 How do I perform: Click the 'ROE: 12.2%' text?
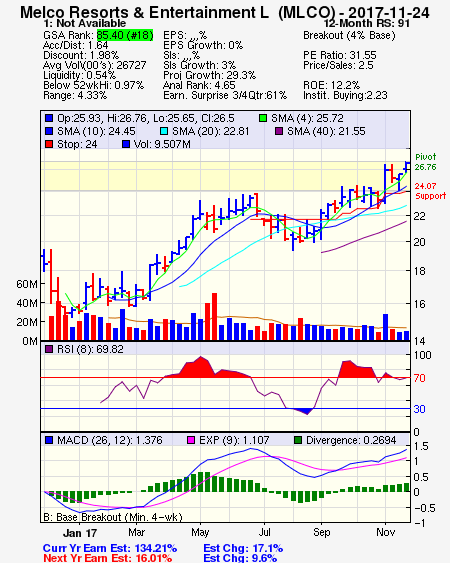pos(331,85)
